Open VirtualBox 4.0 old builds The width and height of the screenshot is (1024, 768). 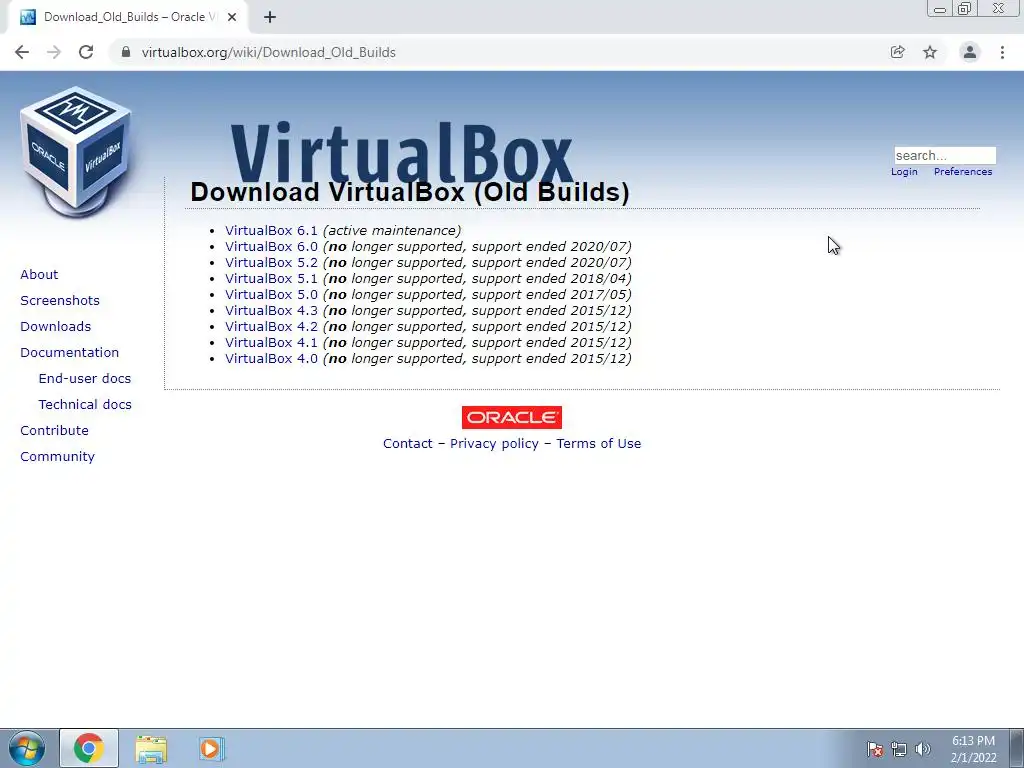tap(271, 359)
